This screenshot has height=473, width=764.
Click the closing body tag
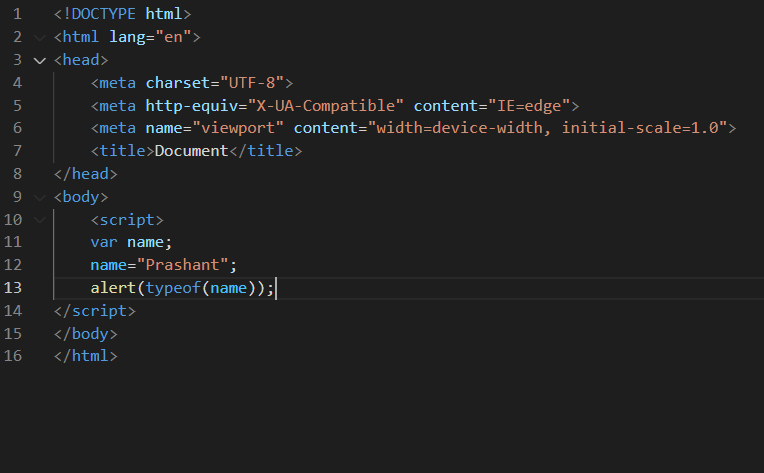86,334
